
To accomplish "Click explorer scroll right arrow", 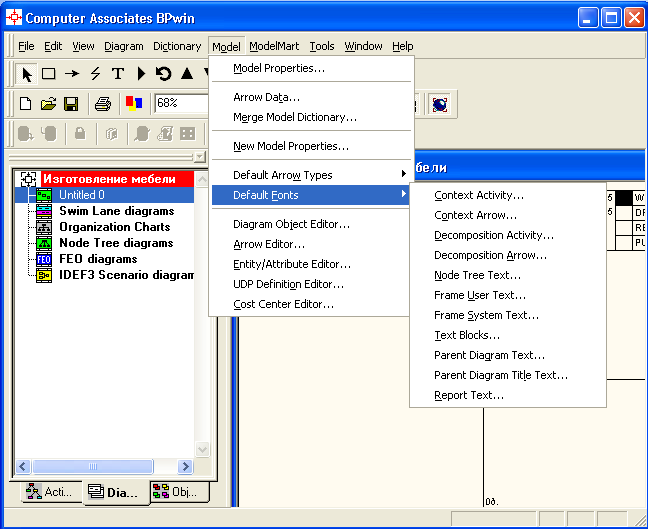I will 186,467.
